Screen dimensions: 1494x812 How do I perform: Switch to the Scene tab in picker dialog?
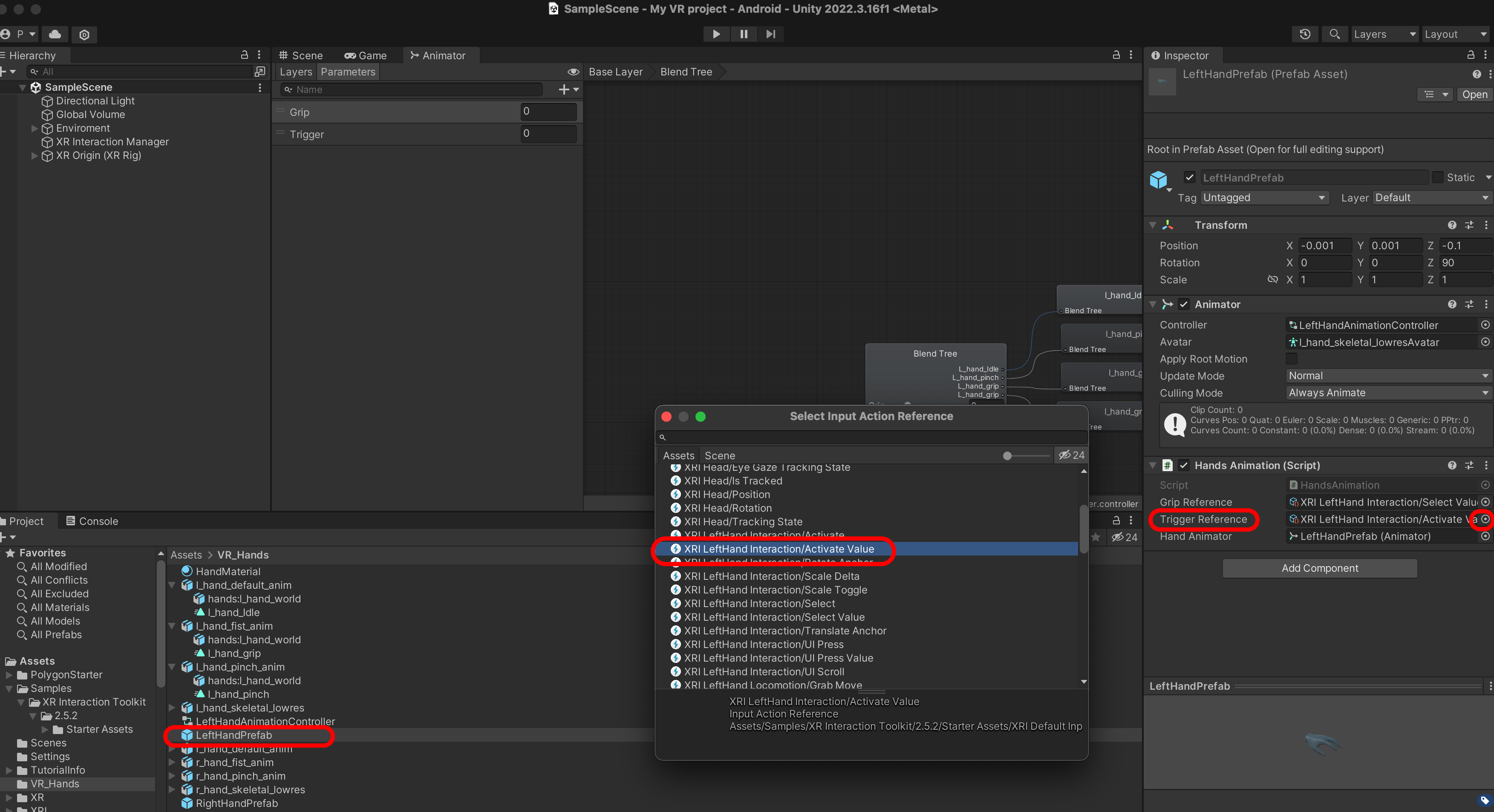[719, 455]
